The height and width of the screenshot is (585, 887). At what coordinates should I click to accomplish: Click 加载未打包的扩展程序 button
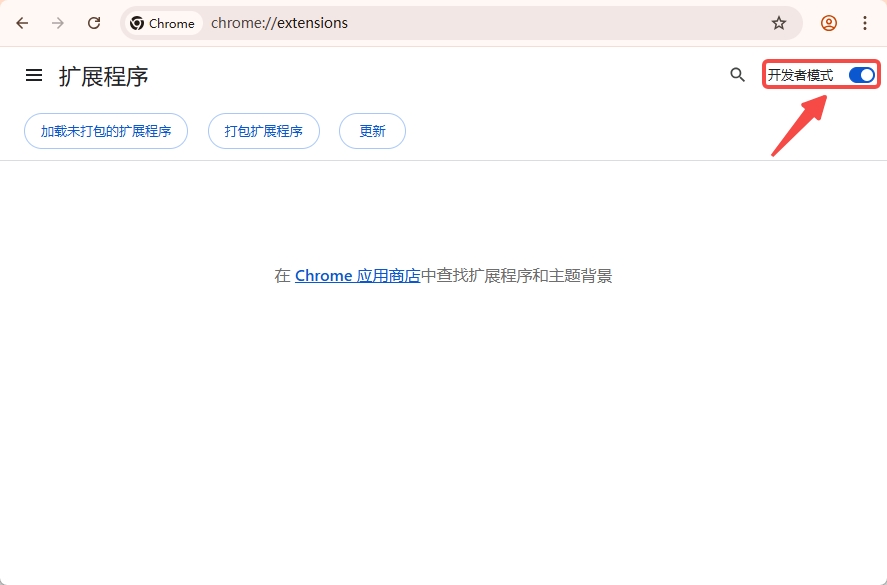click(x=105, y=131)
